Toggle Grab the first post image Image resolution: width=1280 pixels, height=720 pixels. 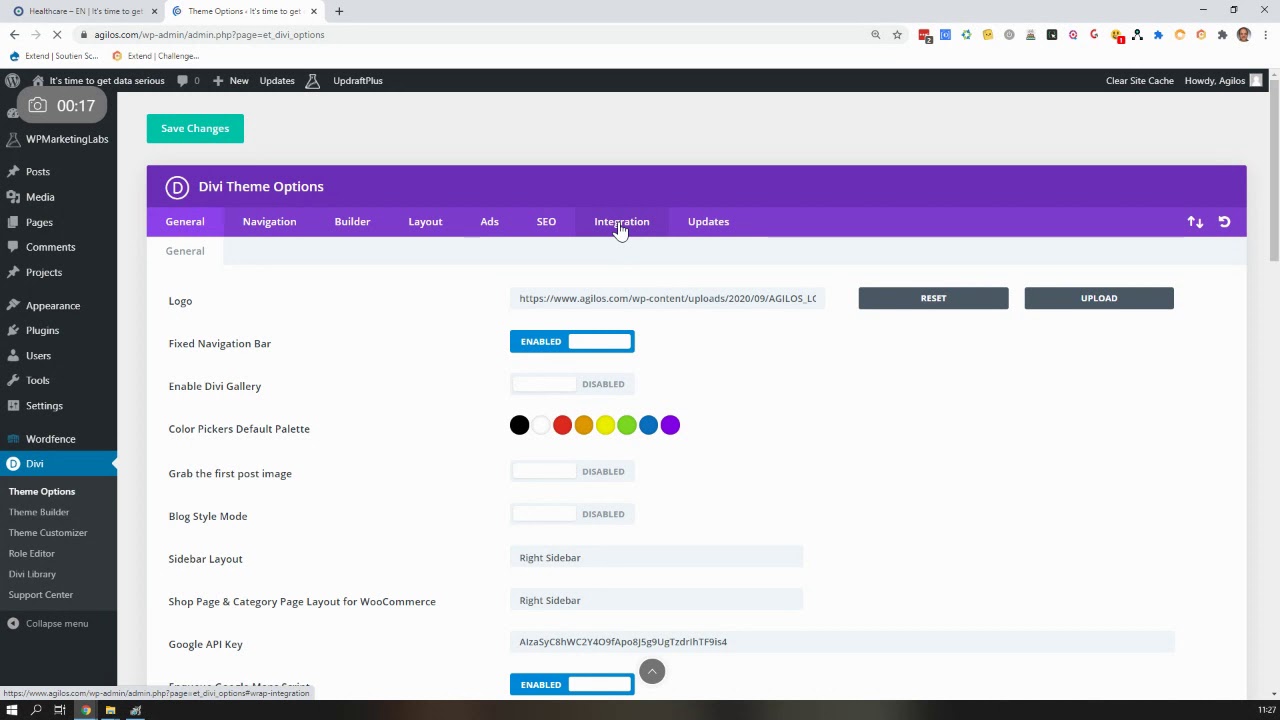(x=572, y=472)
